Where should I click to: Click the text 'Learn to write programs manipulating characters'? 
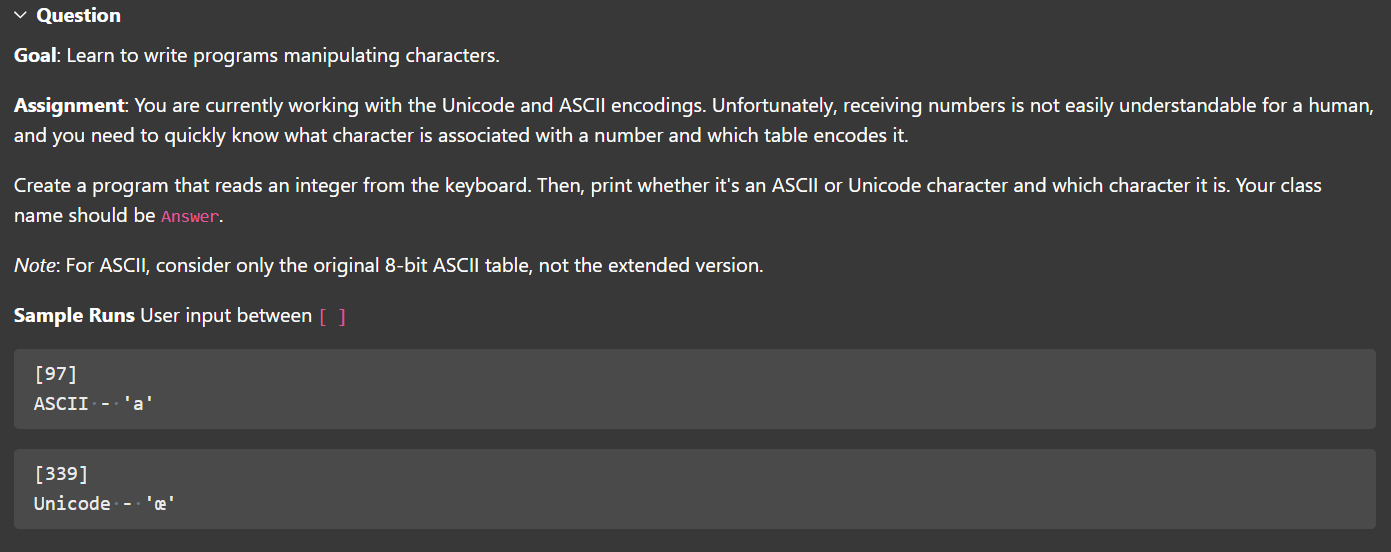coord(283,56)
